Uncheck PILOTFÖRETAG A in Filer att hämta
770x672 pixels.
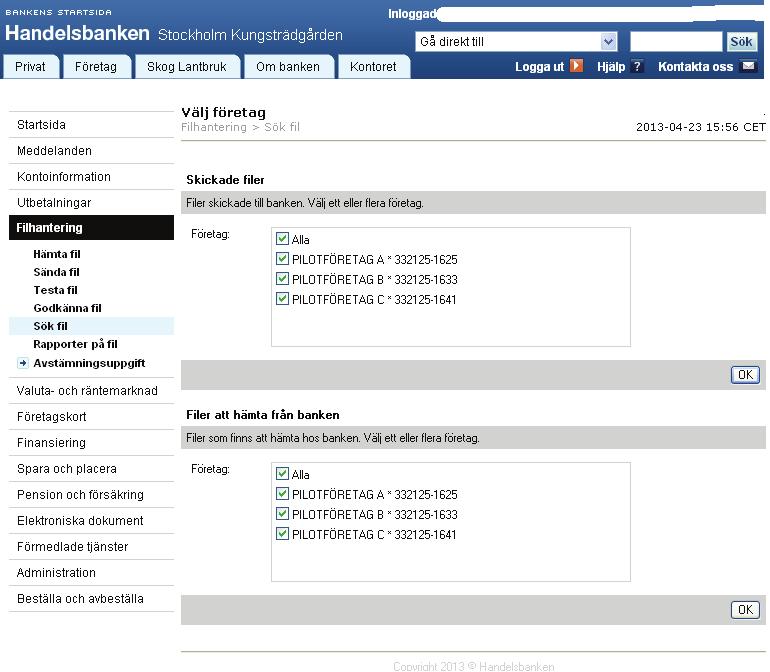282,493
